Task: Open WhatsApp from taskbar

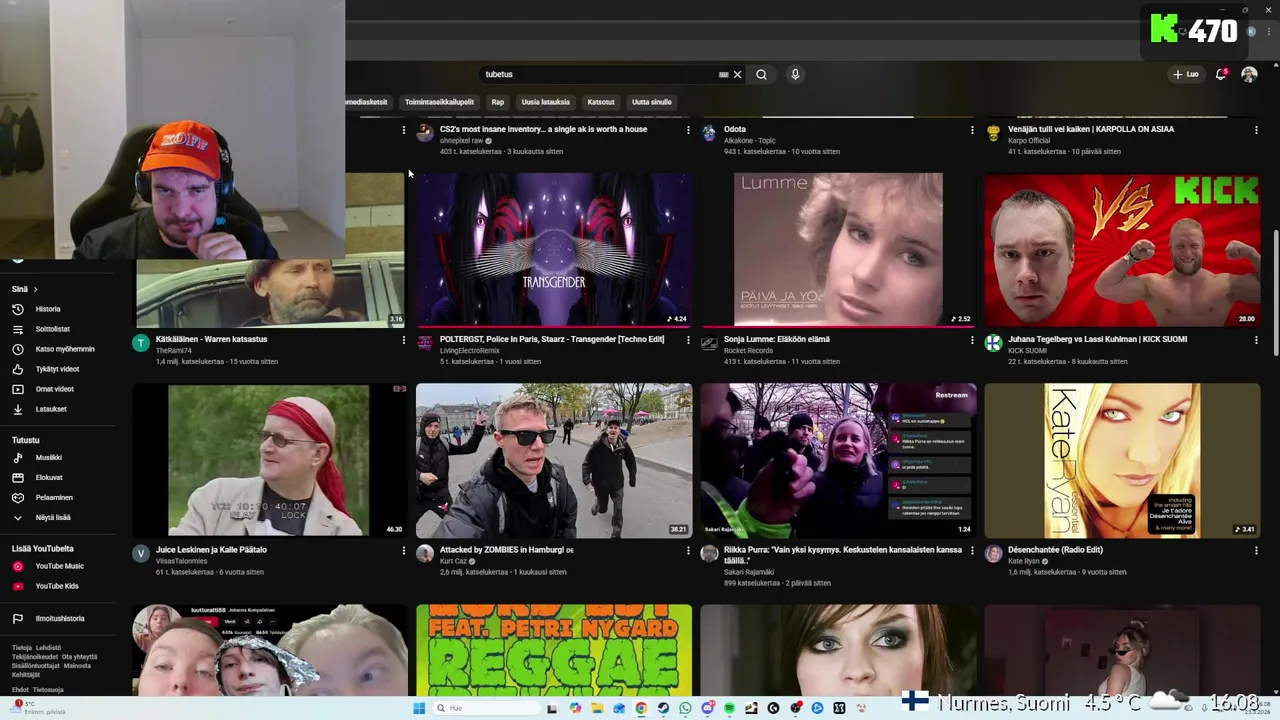Action: [x=685, y=708]
